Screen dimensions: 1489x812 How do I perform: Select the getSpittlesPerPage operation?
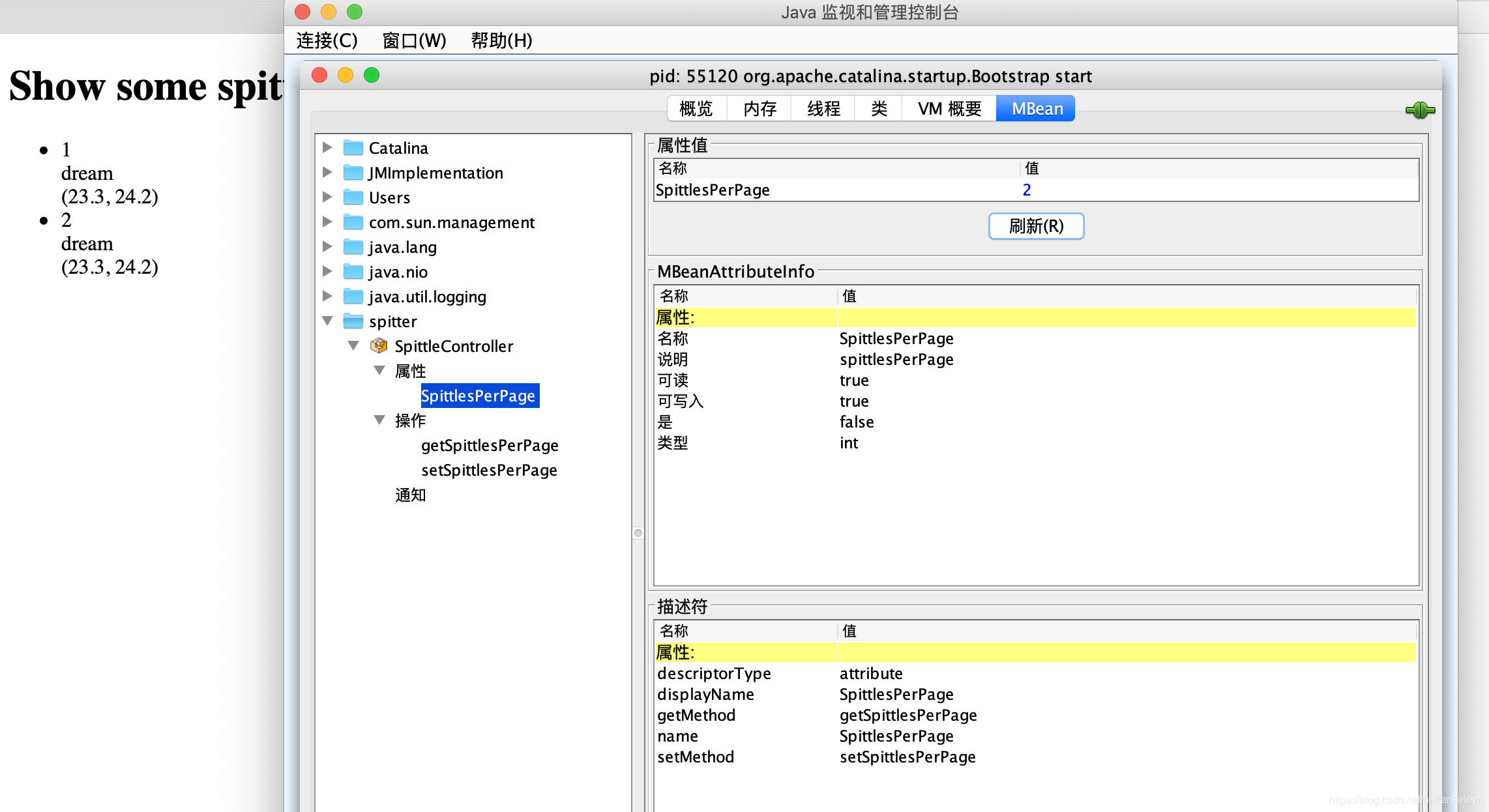point(489,445)
